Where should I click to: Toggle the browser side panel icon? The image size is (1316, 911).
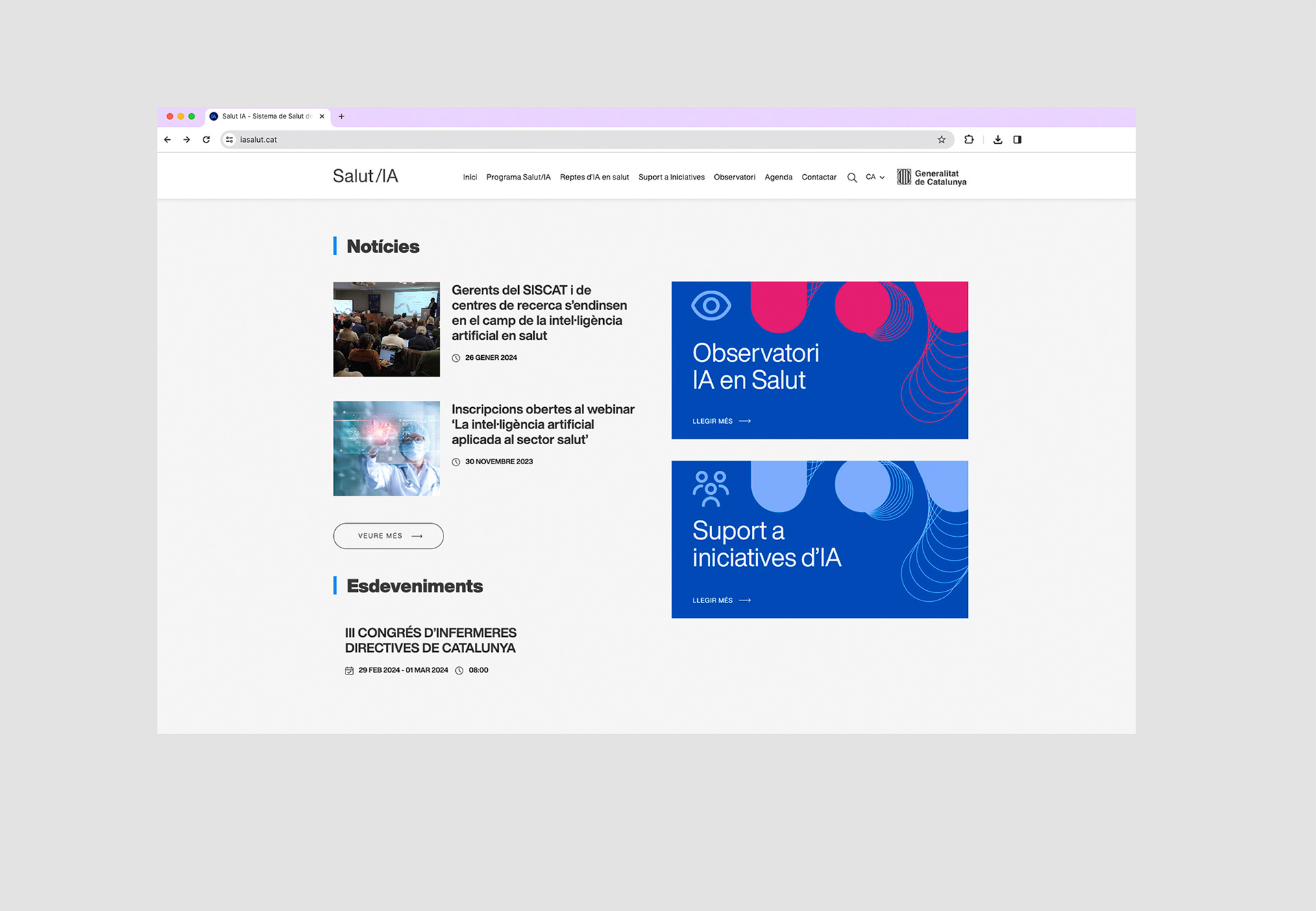coord(1017,140)
